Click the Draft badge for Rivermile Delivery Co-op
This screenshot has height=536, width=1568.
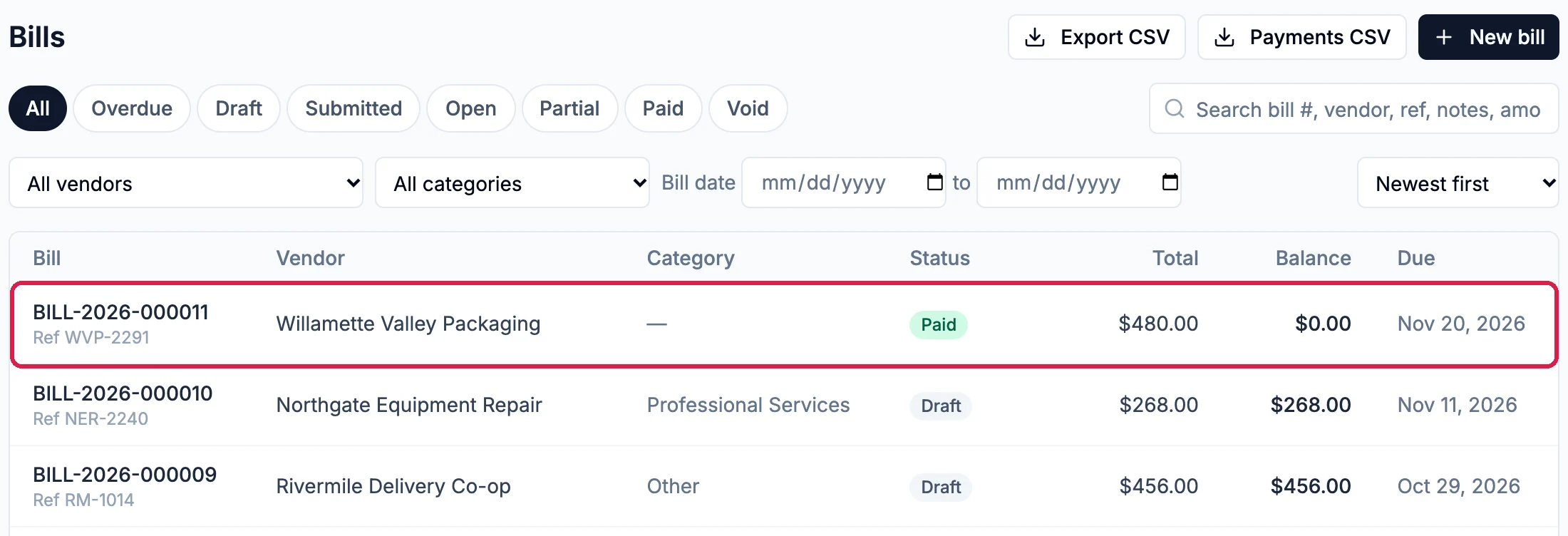click(x=941, y=487)
